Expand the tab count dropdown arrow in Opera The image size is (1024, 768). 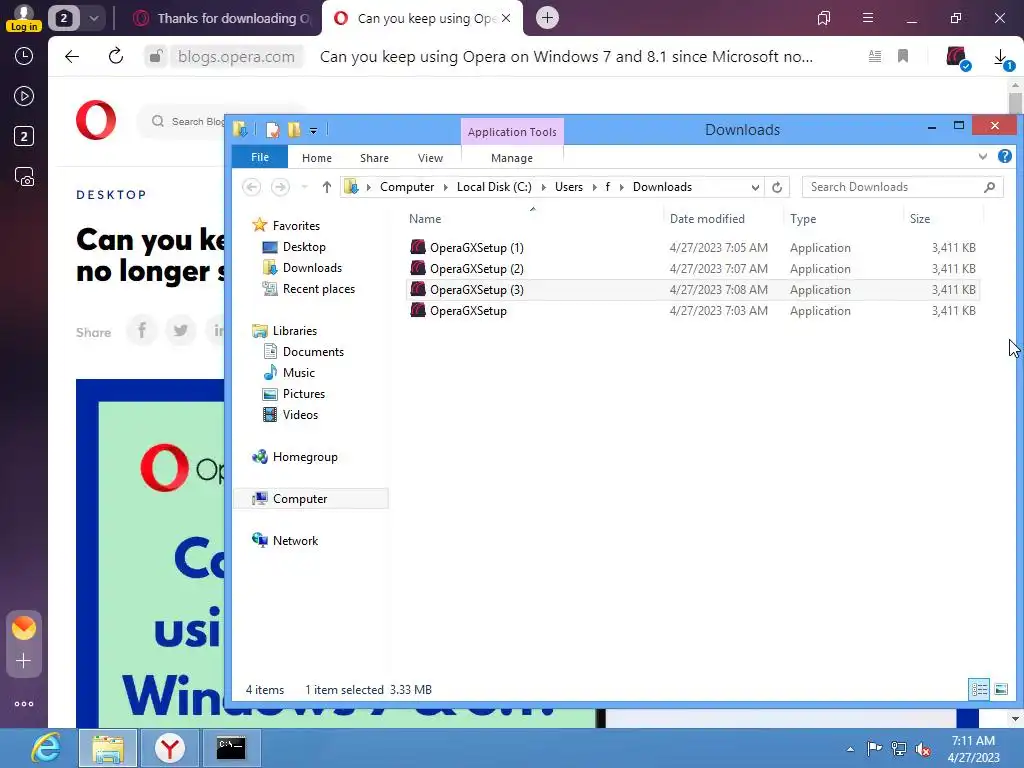click(x=94, y=18)
